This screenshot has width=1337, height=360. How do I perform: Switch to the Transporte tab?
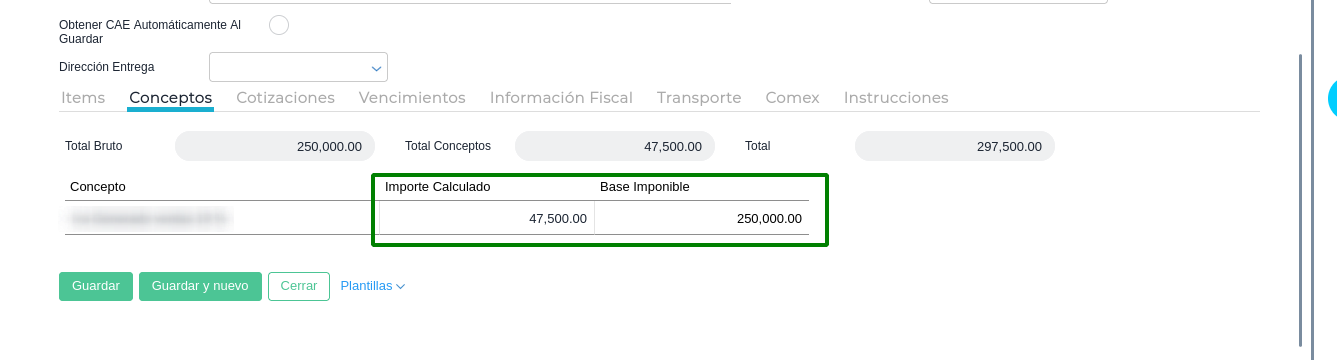pyautogui.click(x=699, y=98)
